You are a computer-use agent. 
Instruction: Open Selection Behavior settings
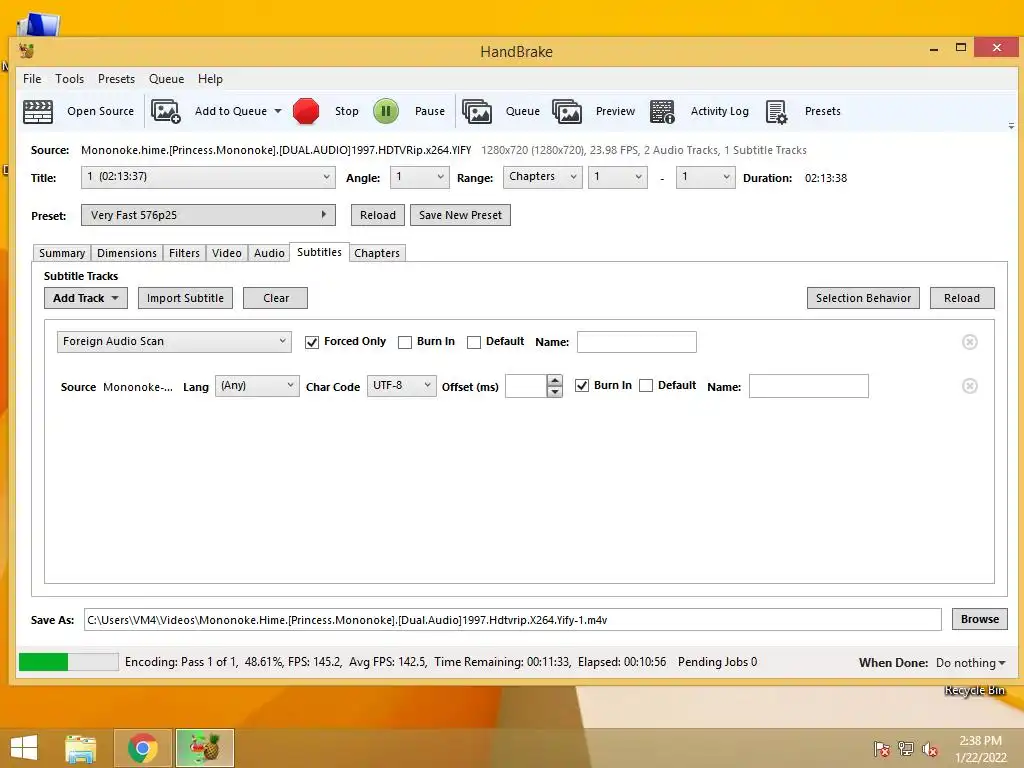863,298
